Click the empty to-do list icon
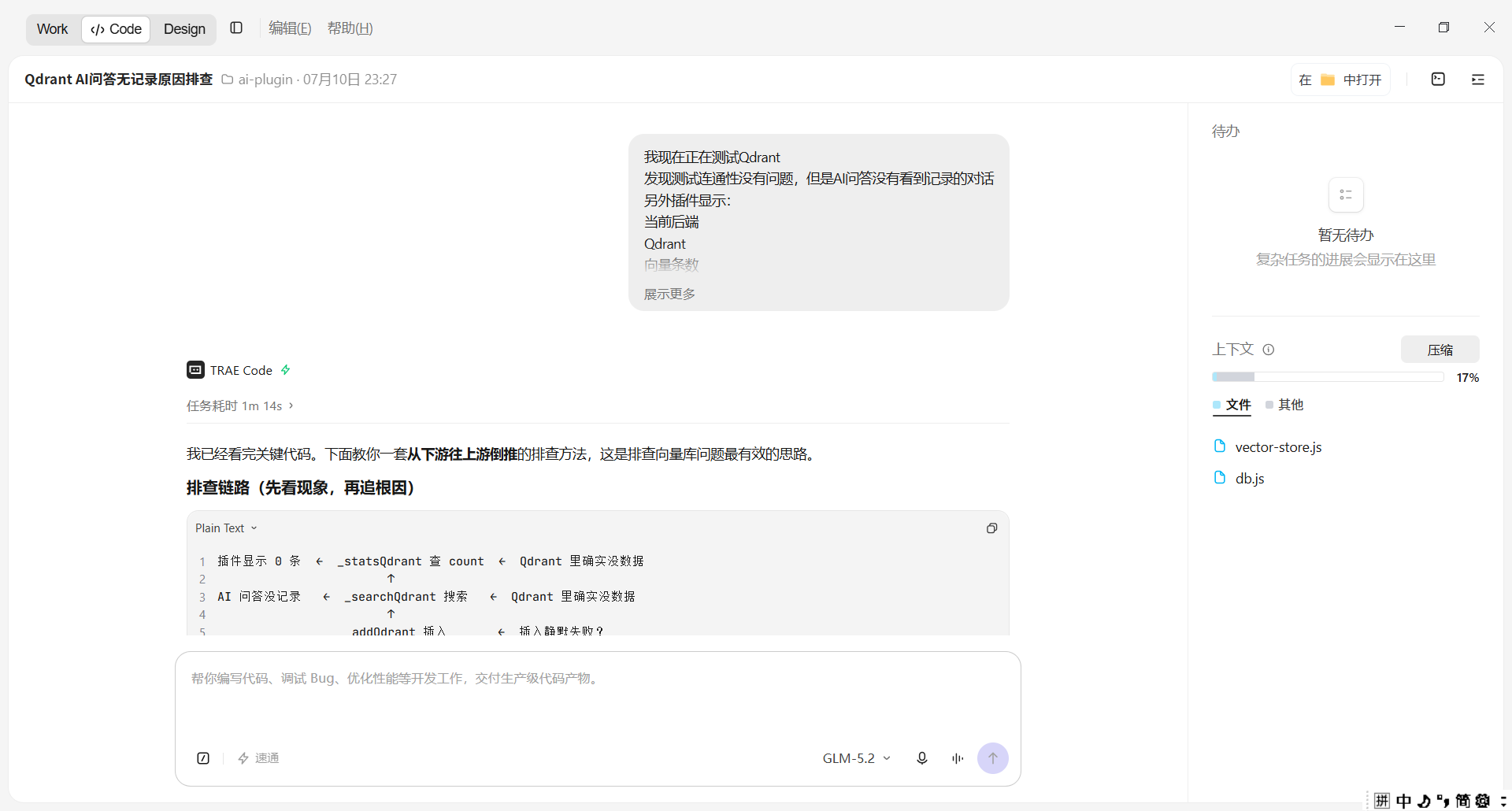The height and width of the screenshot is (811, 1512). click(1346, 194)
